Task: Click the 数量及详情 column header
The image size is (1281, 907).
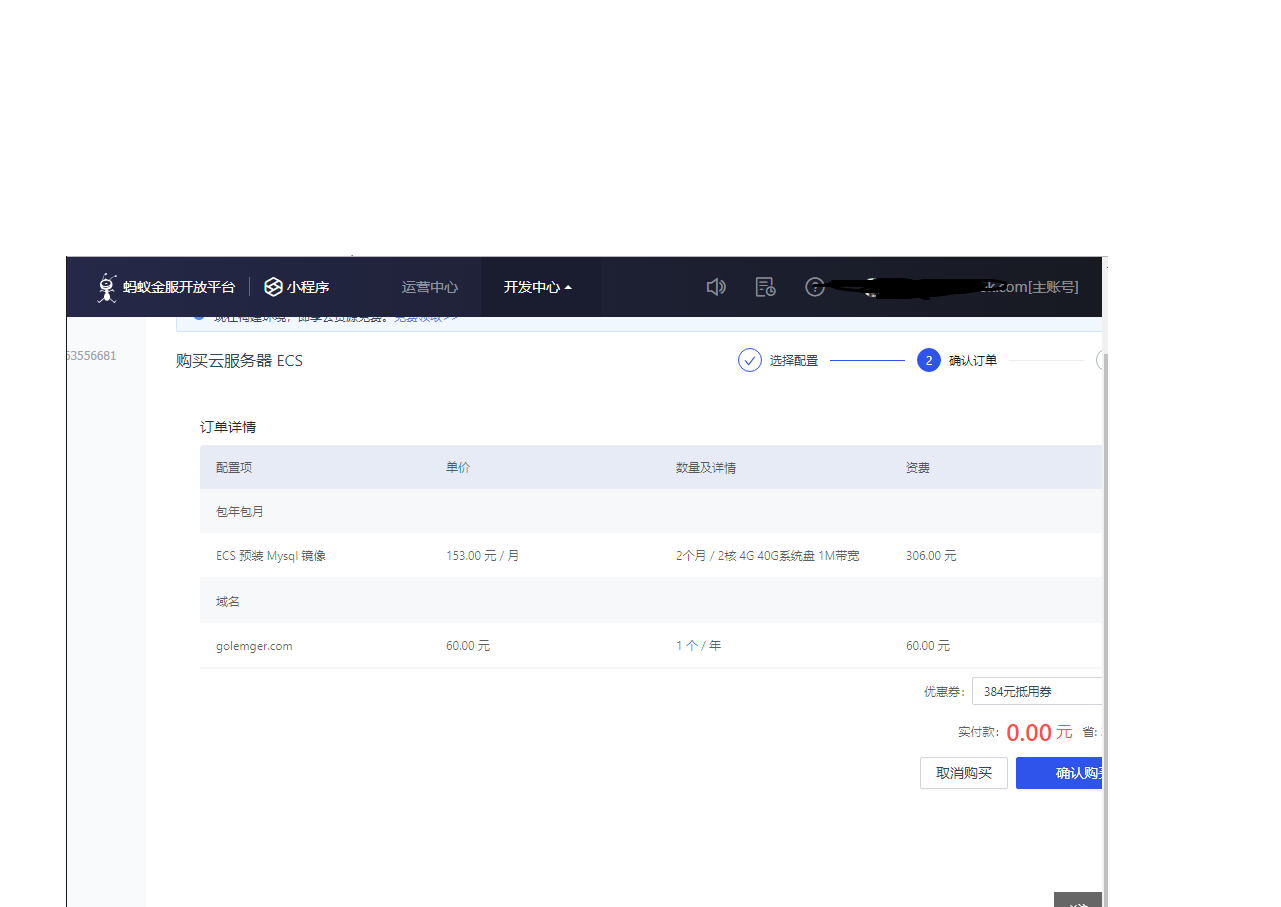Action: pos(706,467)
